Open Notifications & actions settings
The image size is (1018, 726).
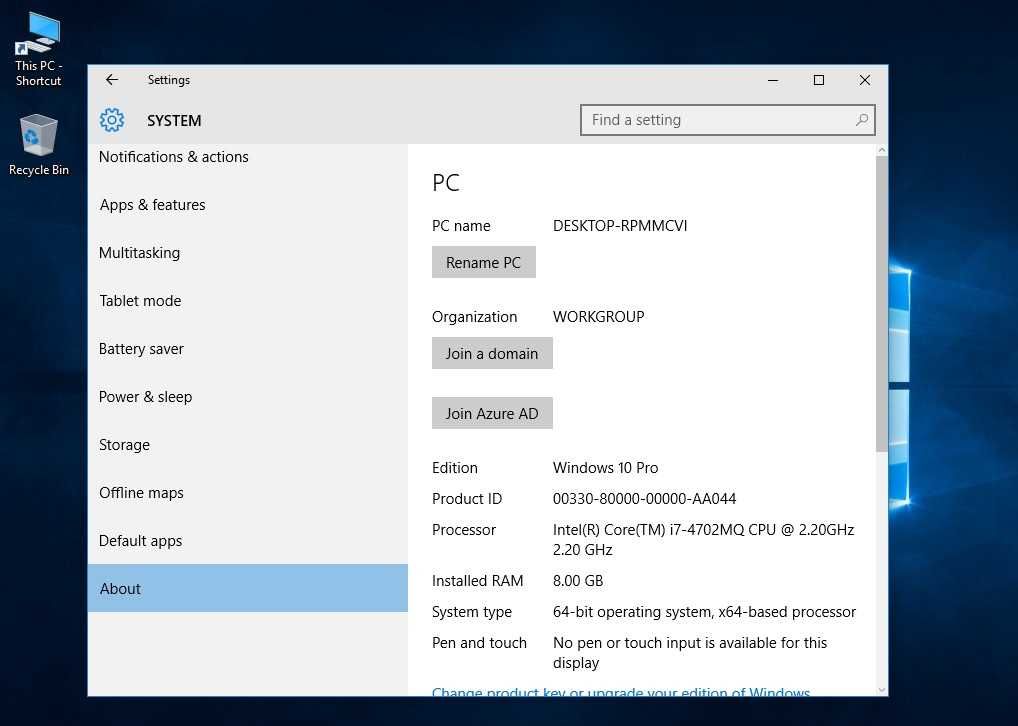(x=247, y=157)
